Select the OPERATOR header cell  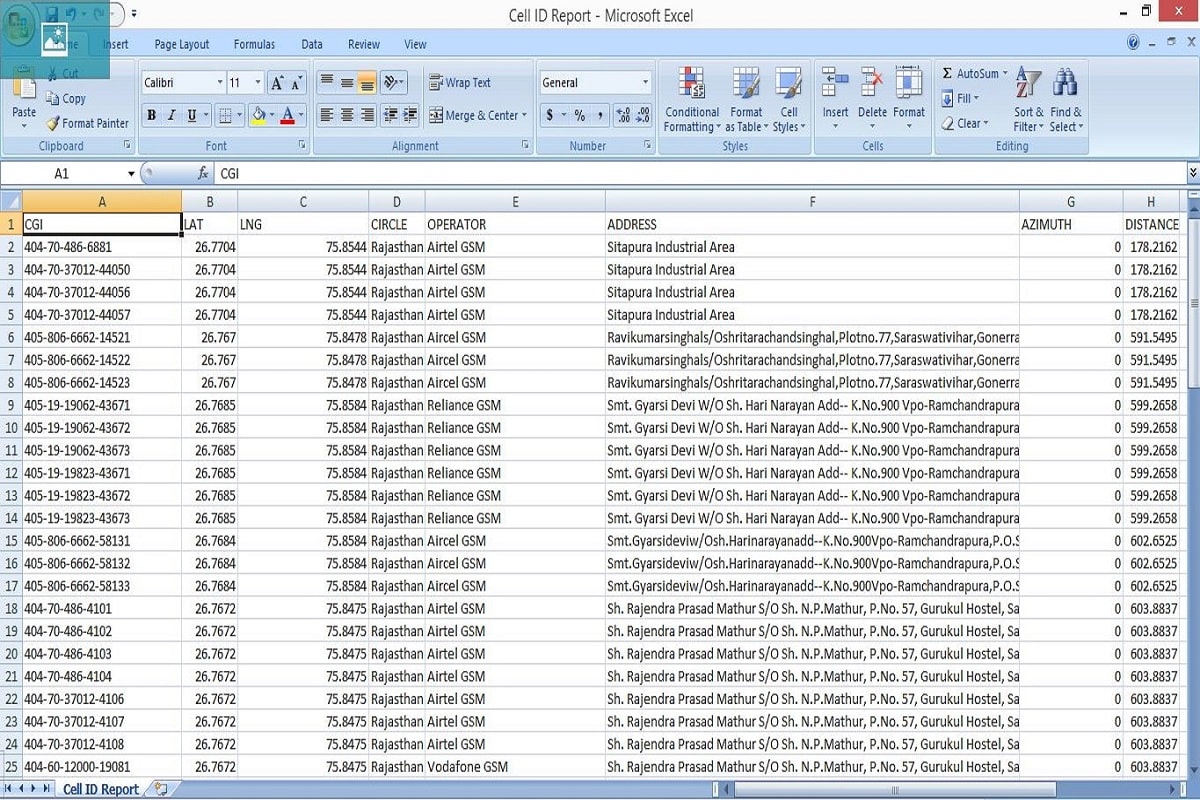pos(515,224)
